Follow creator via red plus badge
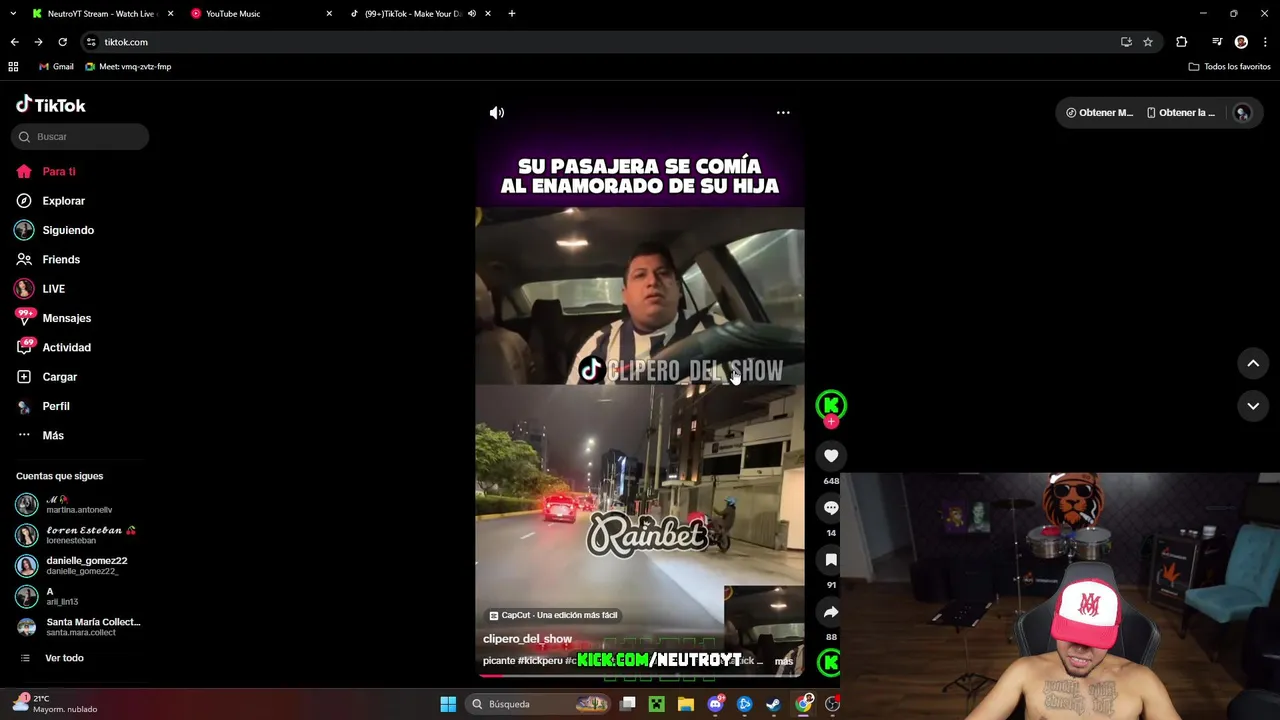This screenshot has width=1280, height=720. 831,422
